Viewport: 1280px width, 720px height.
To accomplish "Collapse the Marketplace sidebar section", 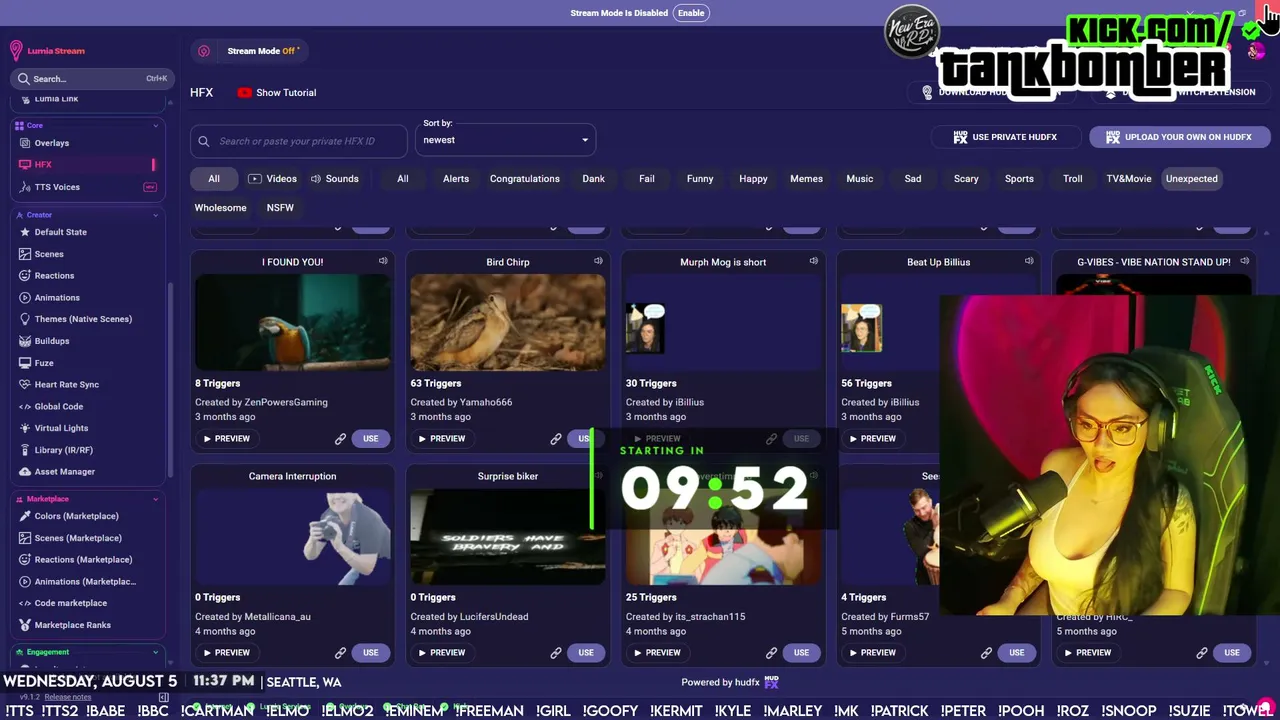I will 155,499.
